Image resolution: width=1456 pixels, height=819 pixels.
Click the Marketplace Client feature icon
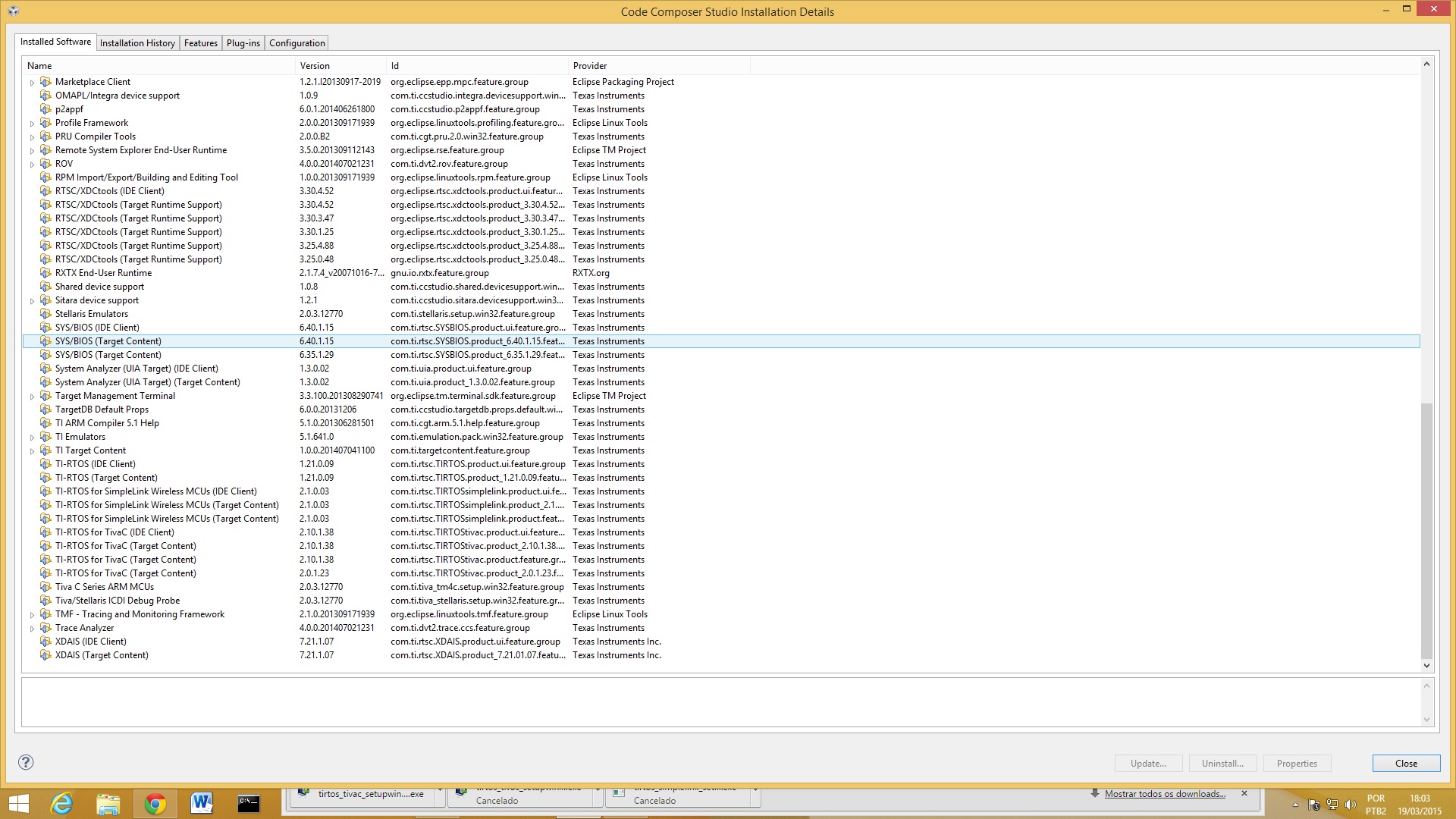[x=45, y=81]
